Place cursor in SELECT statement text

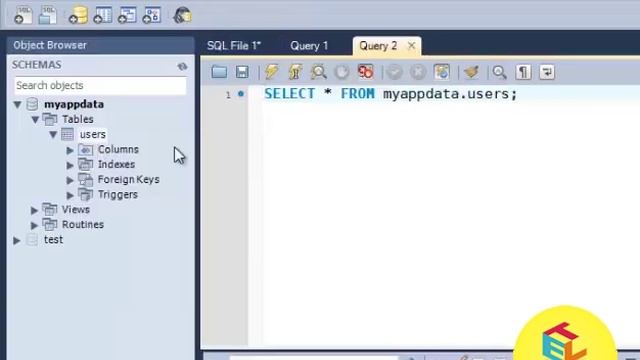391,94
